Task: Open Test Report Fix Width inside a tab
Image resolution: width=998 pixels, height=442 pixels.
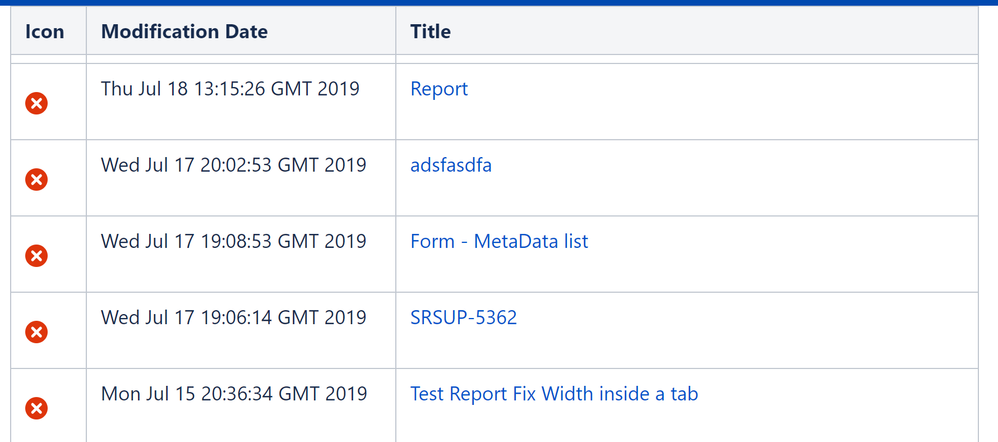Action: pyautogui.click(x=554, y=394)
